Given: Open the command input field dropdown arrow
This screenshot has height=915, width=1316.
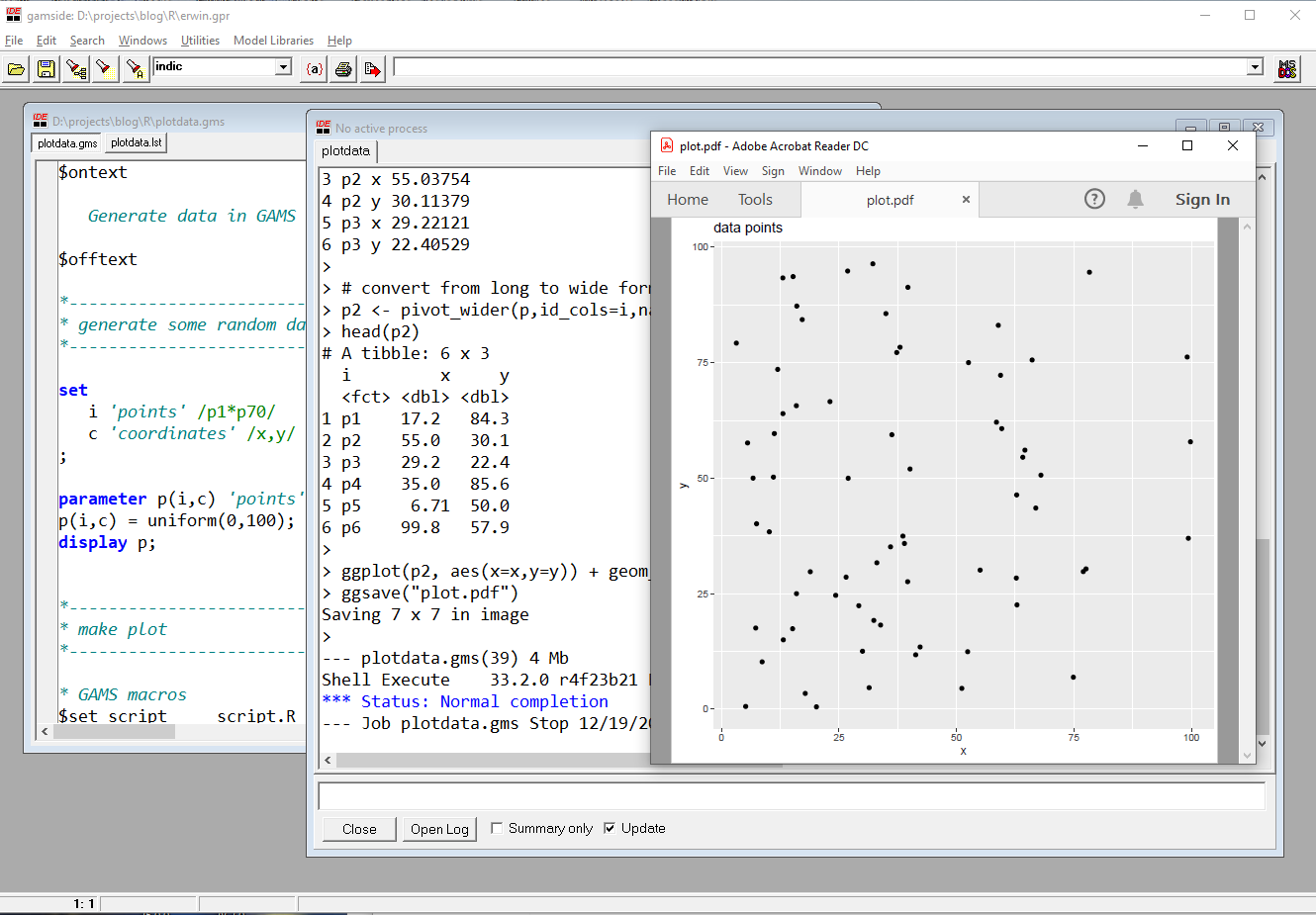Looking at the screenshot, I should click(1255, 67).
